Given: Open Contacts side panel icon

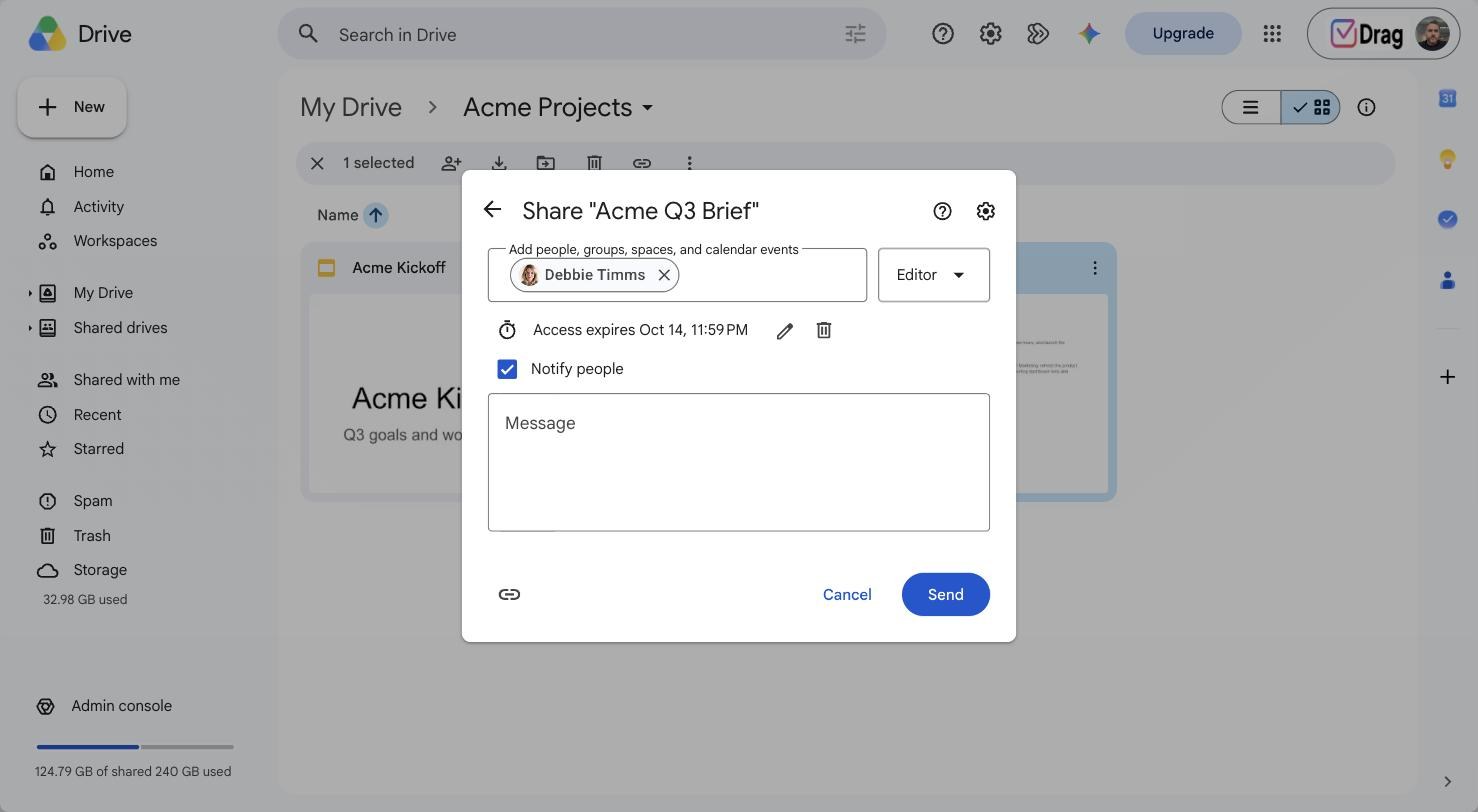Looking at the screenshot, I should (1447, 280).
